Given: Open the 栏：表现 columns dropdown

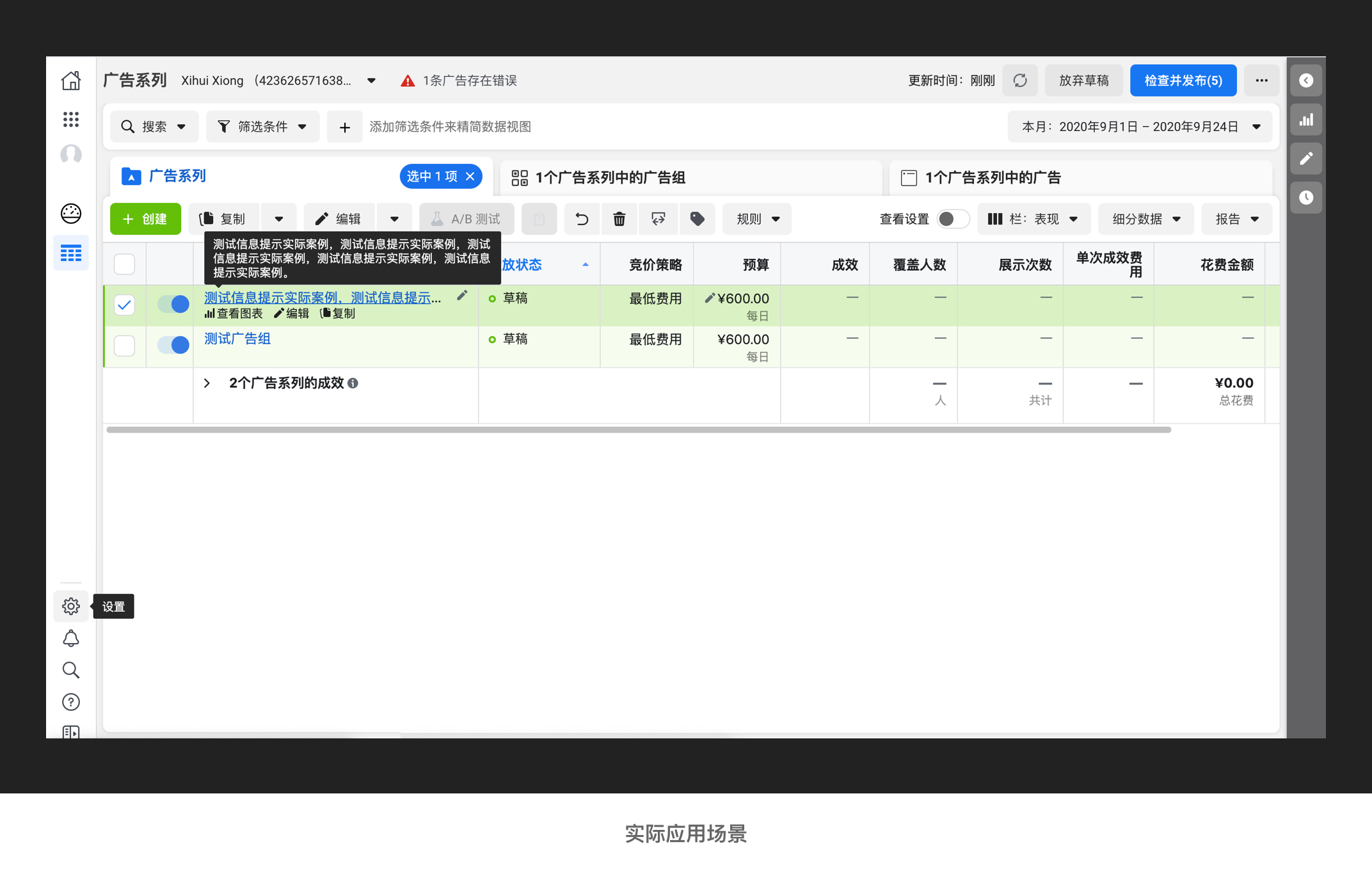Looking at the screenshot, I should [1033, 219].
